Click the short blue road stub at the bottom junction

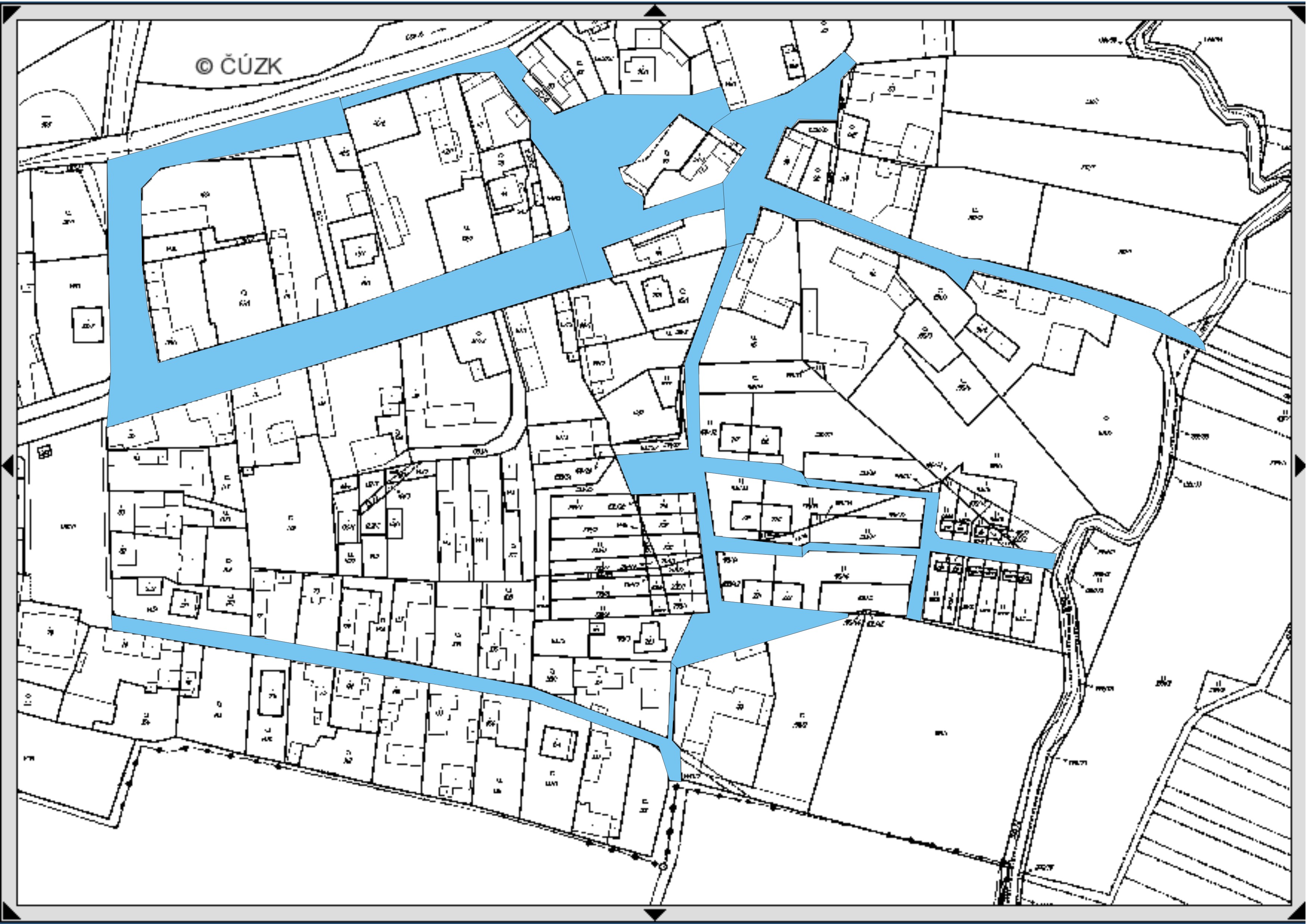pyautogui.click(x=672, y=765)
